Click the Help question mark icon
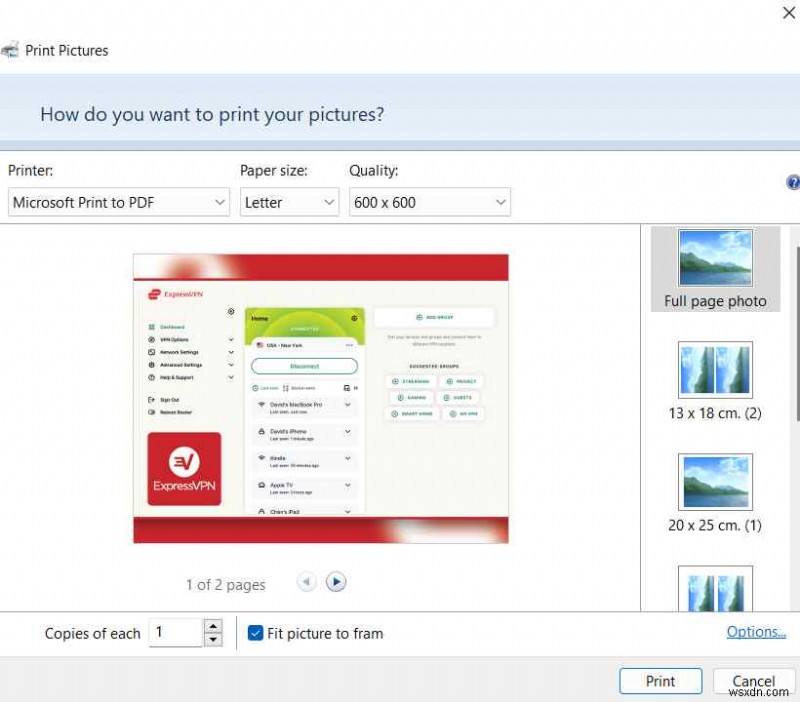800x702 pixels. click(x=792, y=182)
